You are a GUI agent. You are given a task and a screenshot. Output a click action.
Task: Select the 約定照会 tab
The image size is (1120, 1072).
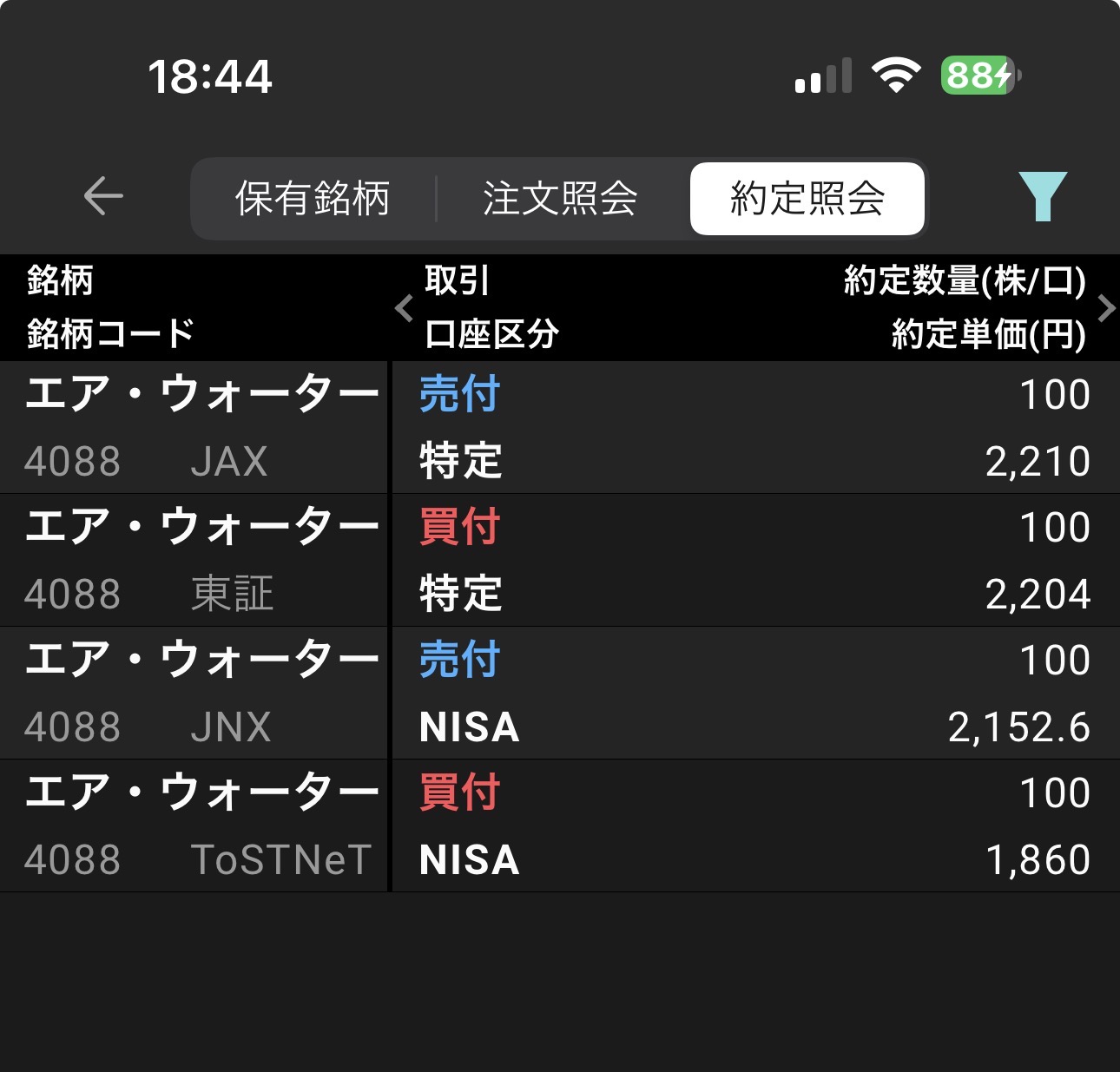(807, 198)
